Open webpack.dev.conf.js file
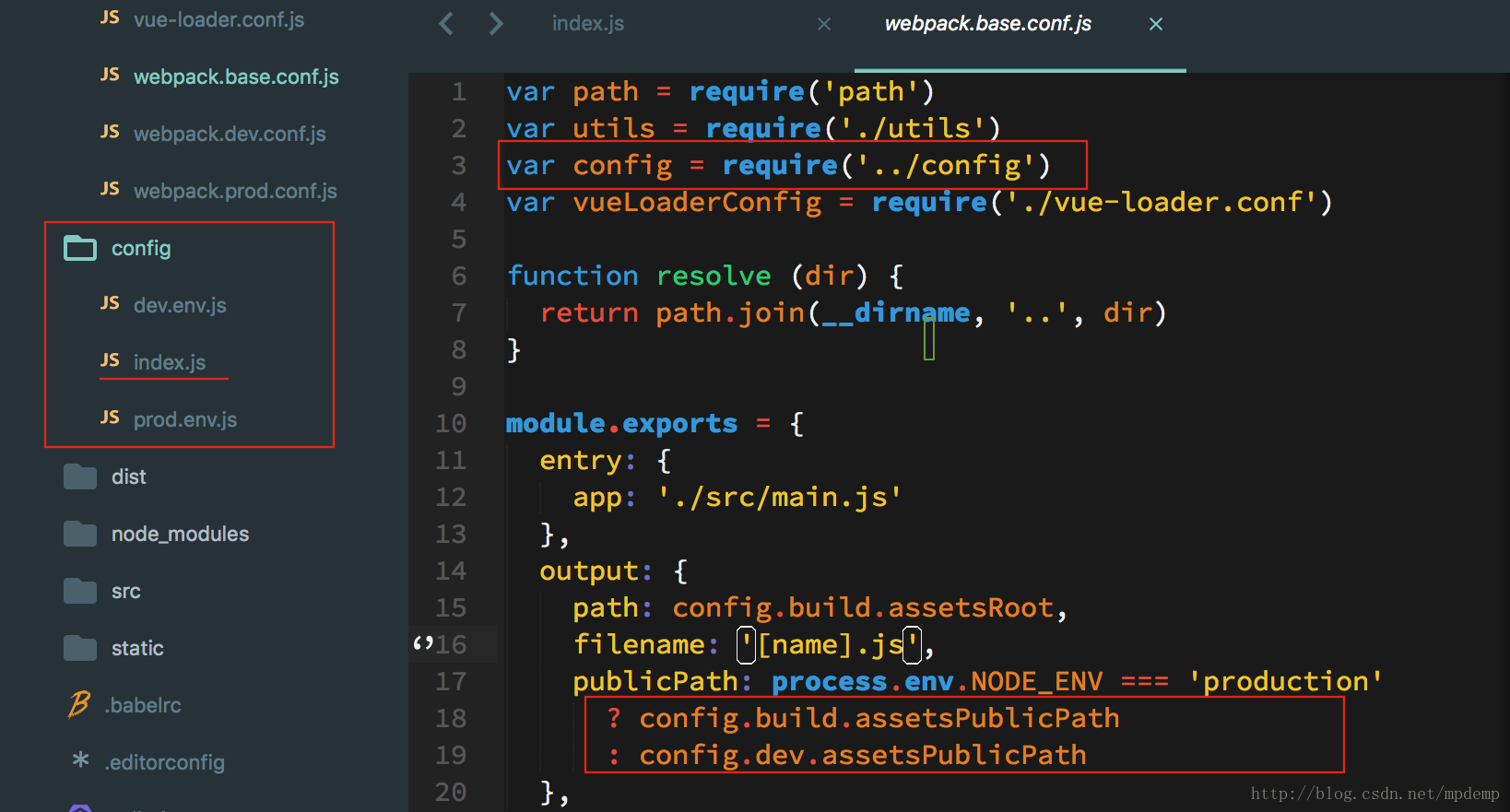 coord(230,134)
